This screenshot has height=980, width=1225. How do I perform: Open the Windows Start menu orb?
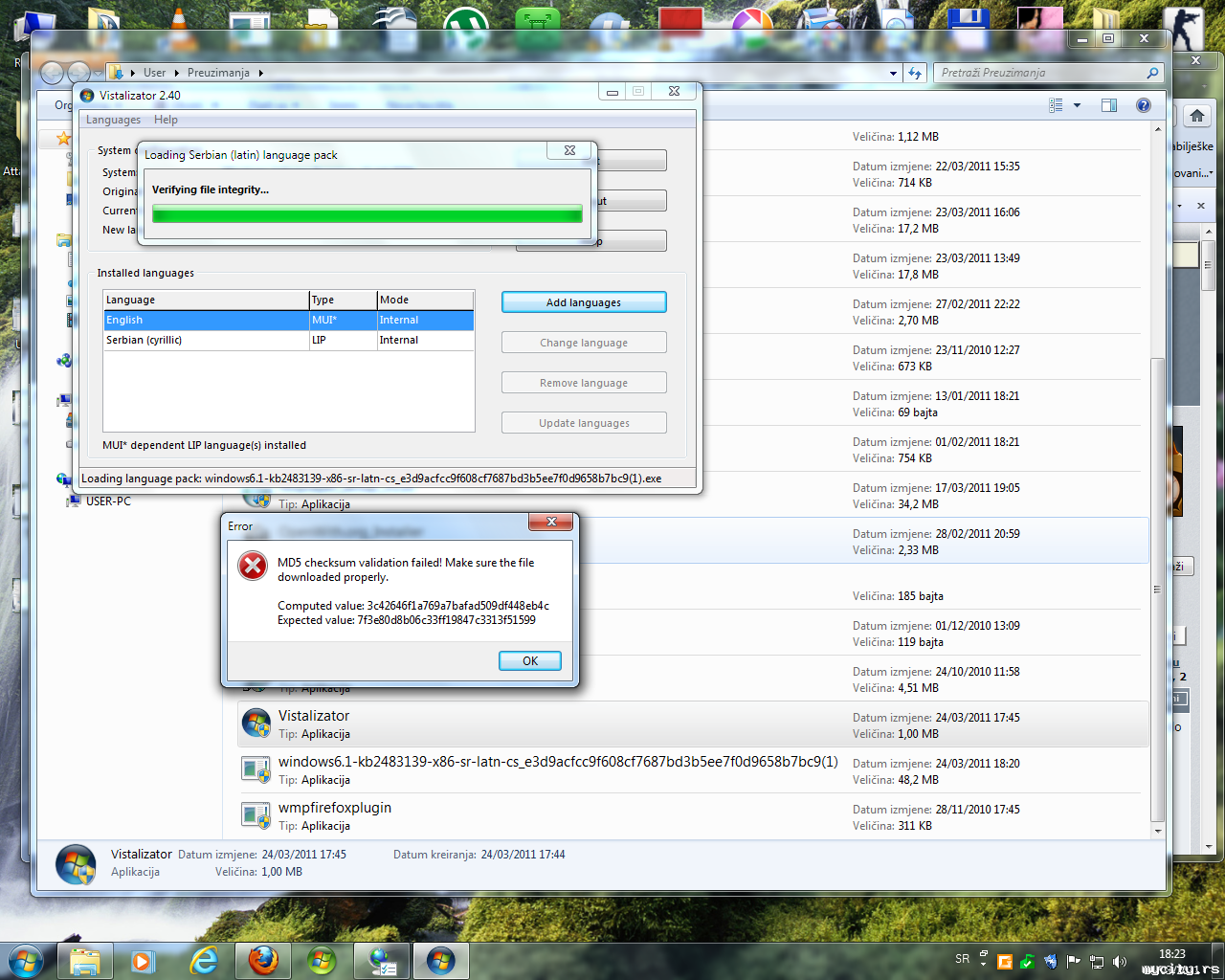pyautogui.click(x=26, y=960)
